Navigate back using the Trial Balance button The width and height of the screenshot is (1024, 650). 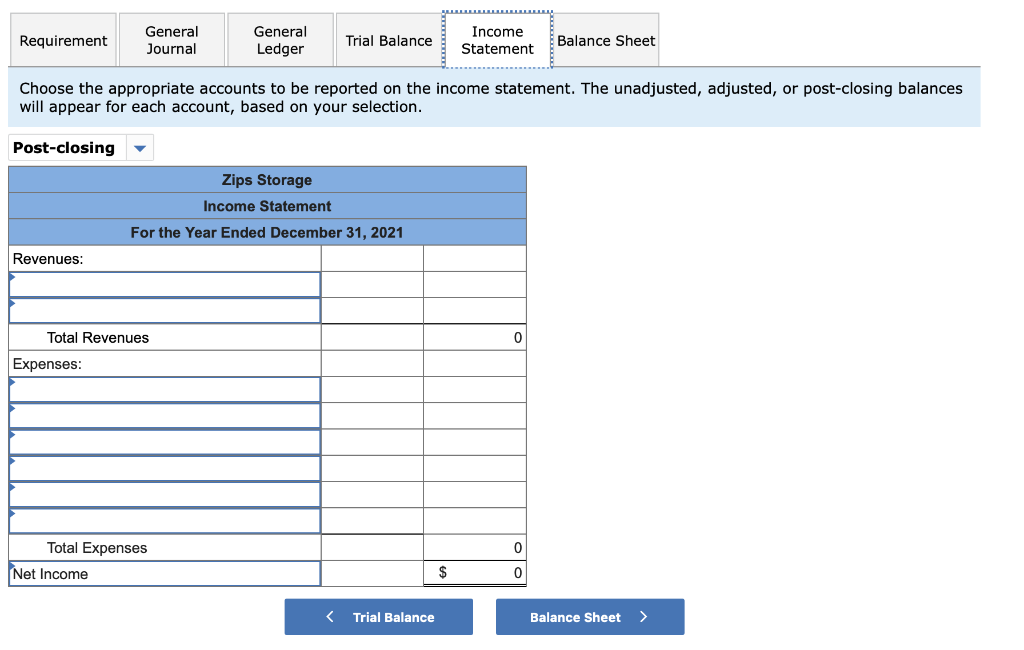pyautogui.click(x=378, y=616)
